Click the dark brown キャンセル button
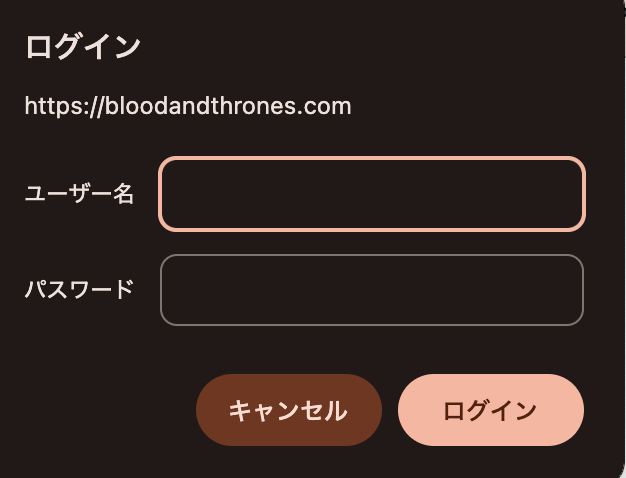 point(288,410)
